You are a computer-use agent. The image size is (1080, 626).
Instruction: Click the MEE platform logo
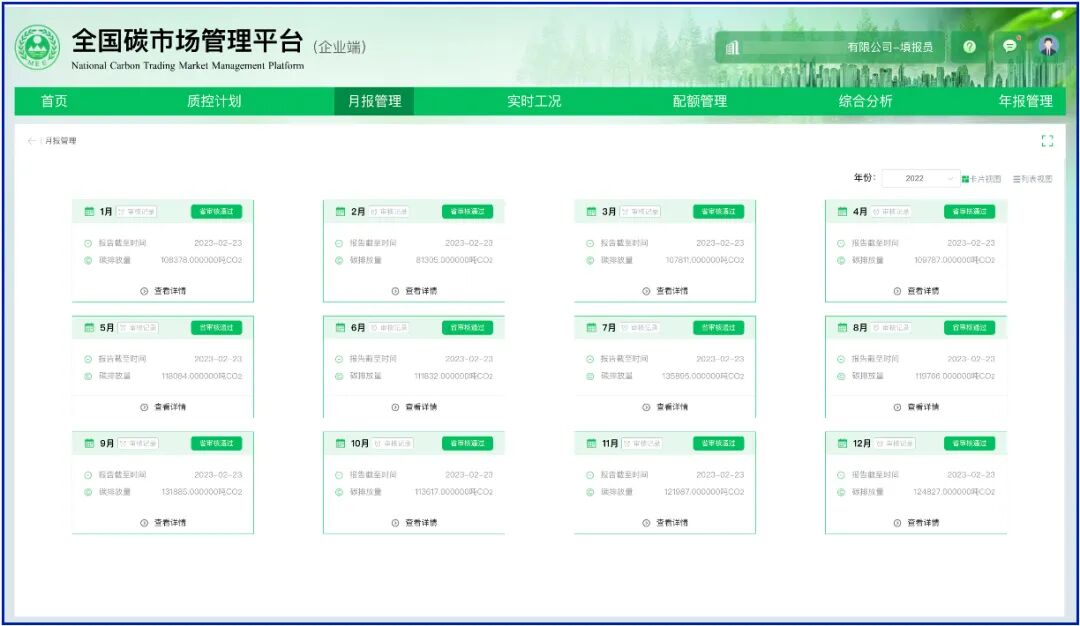click(x=37, y=47)
